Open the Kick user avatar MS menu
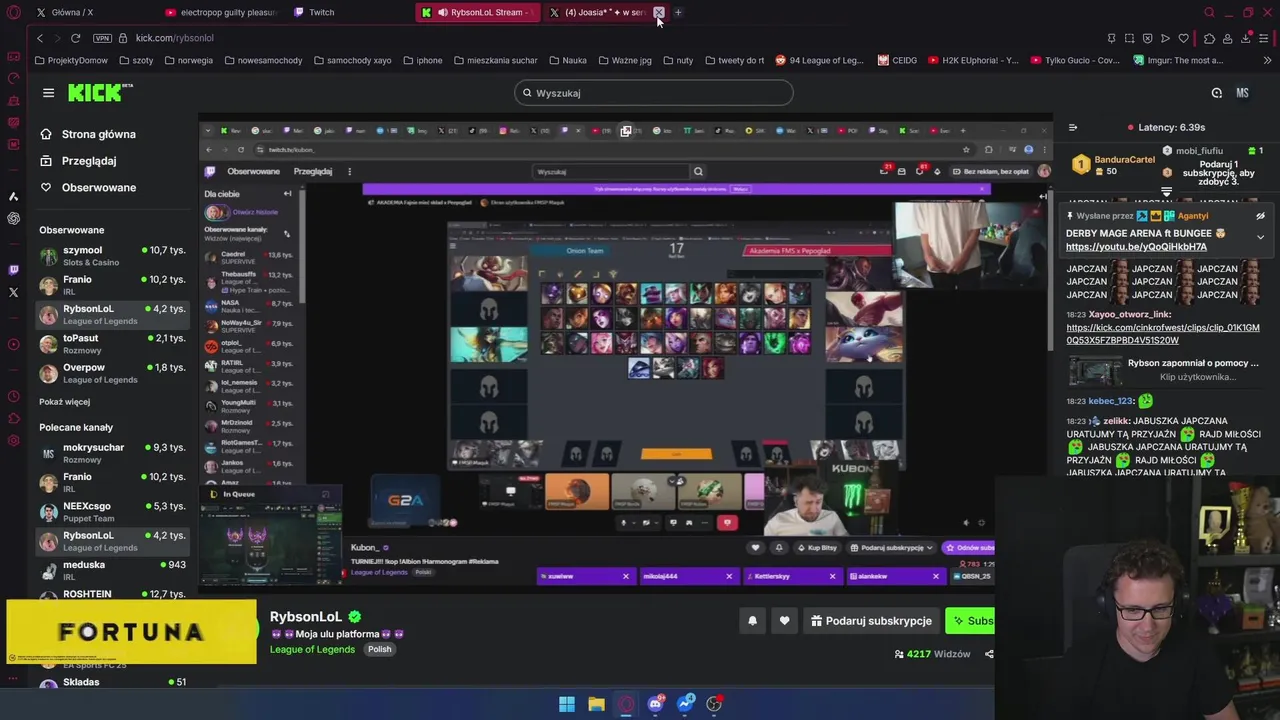Image resolution: width=1280 pixels, height=720 pixels. click(x=1242, y=93)
